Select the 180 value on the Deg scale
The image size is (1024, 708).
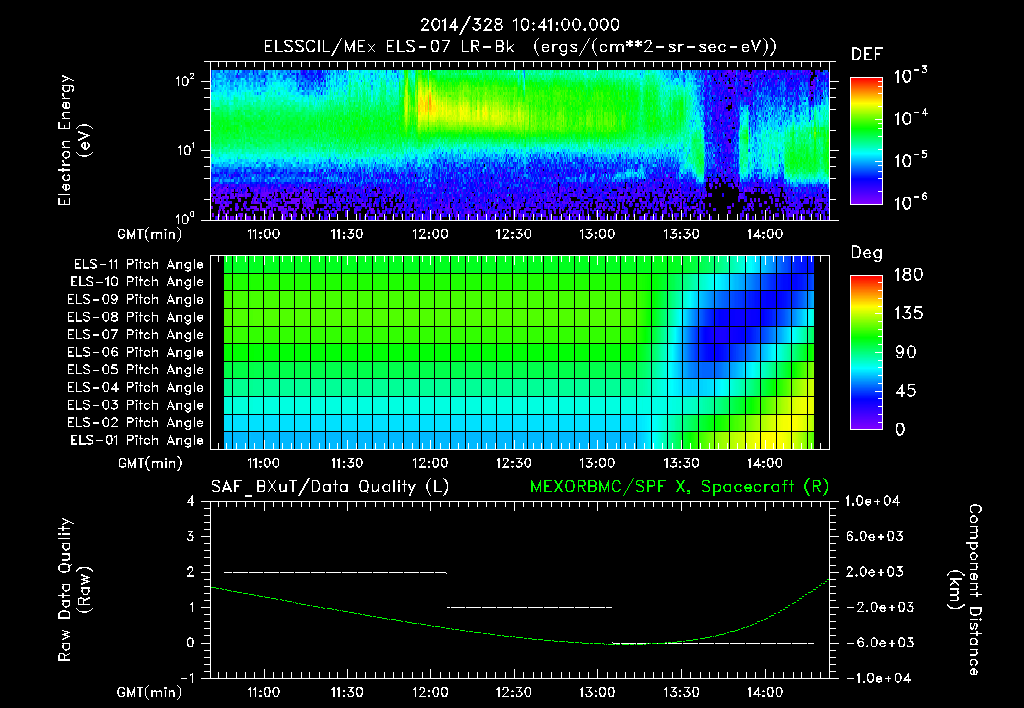908,274
